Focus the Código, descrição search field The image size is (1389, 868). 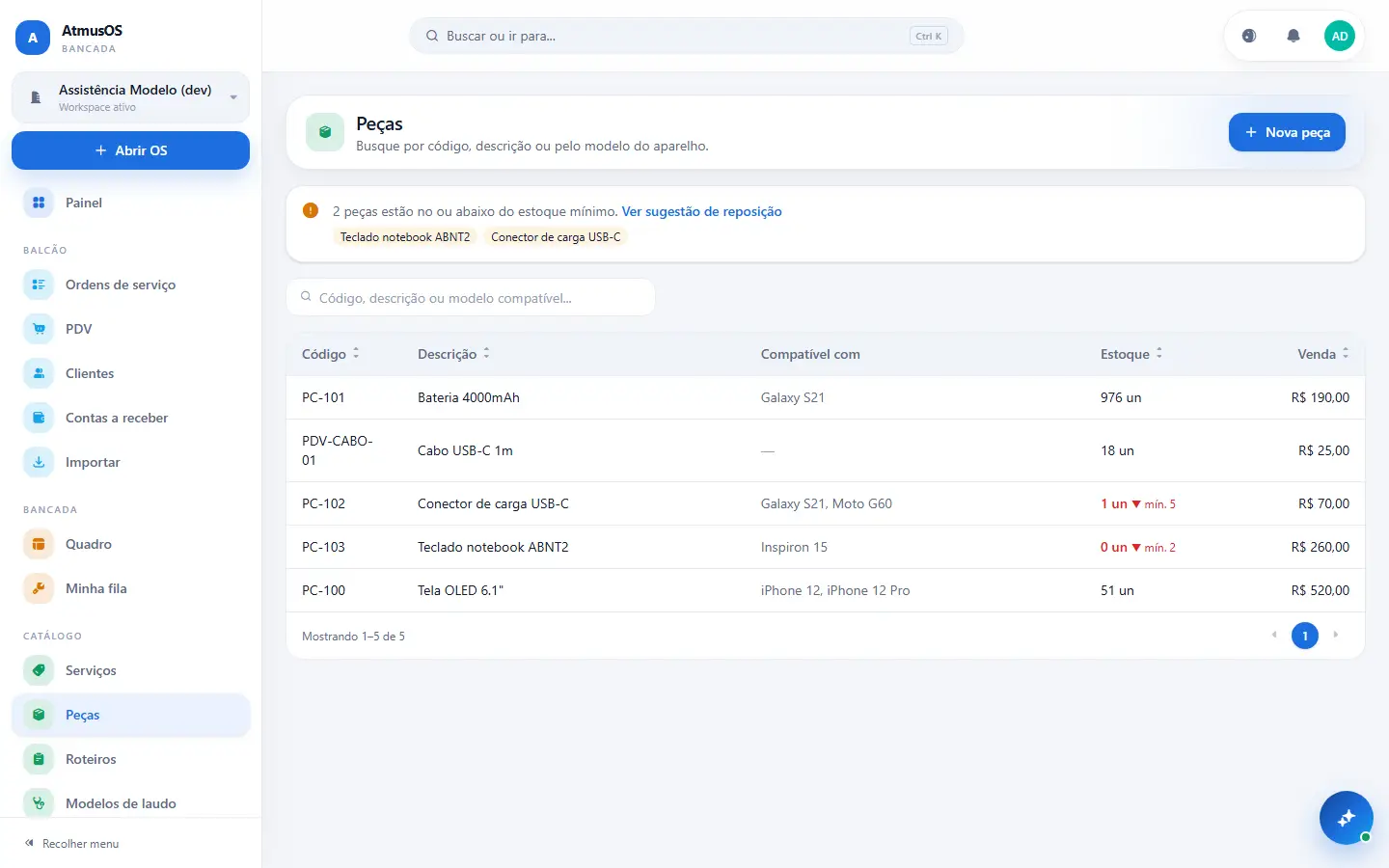point(471,297)
